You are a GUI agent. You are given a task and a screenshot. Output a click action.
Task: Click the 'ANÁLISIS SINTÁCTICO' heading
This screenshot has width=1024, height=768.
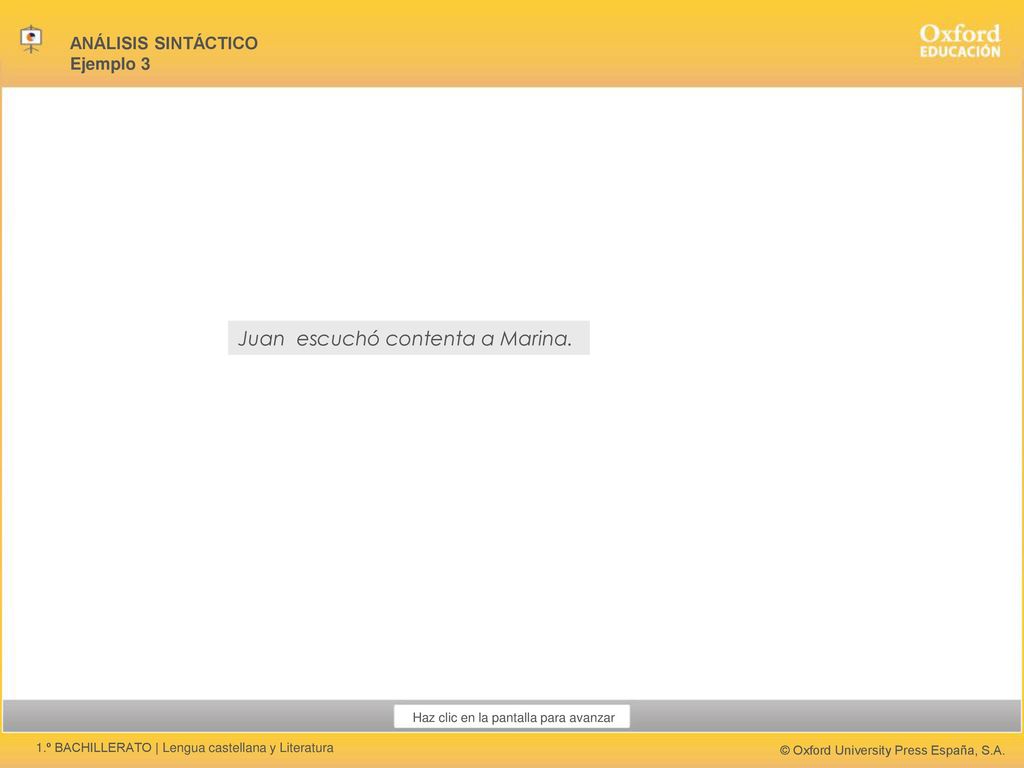point(164,43)
